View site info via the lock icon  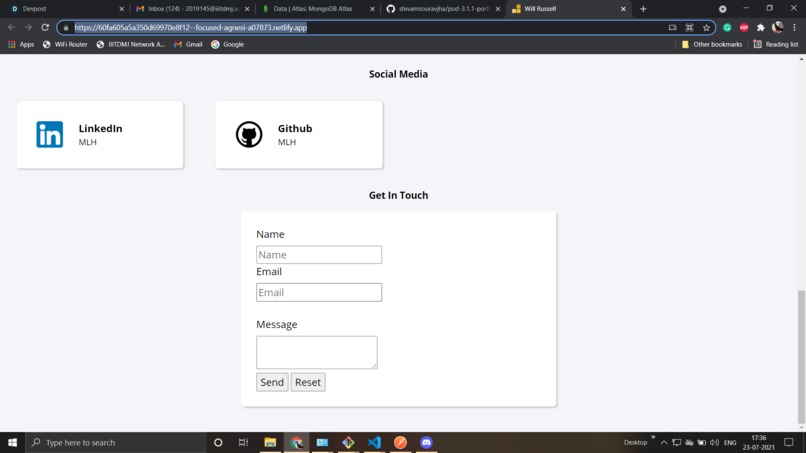(x=66, y=28)
